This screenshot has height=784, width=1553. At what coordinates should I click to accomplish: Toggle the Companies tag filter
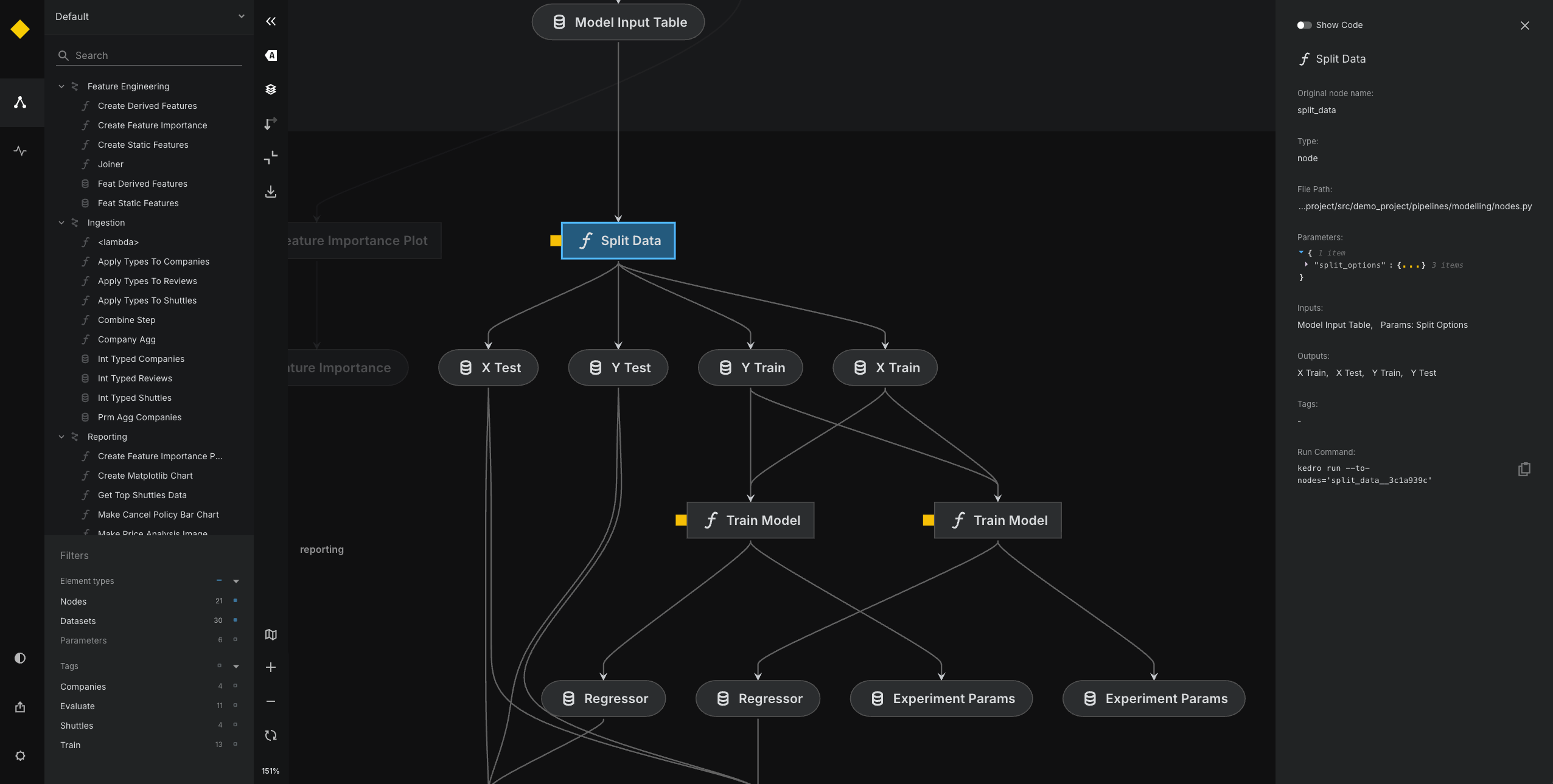[x=236, y=686]
